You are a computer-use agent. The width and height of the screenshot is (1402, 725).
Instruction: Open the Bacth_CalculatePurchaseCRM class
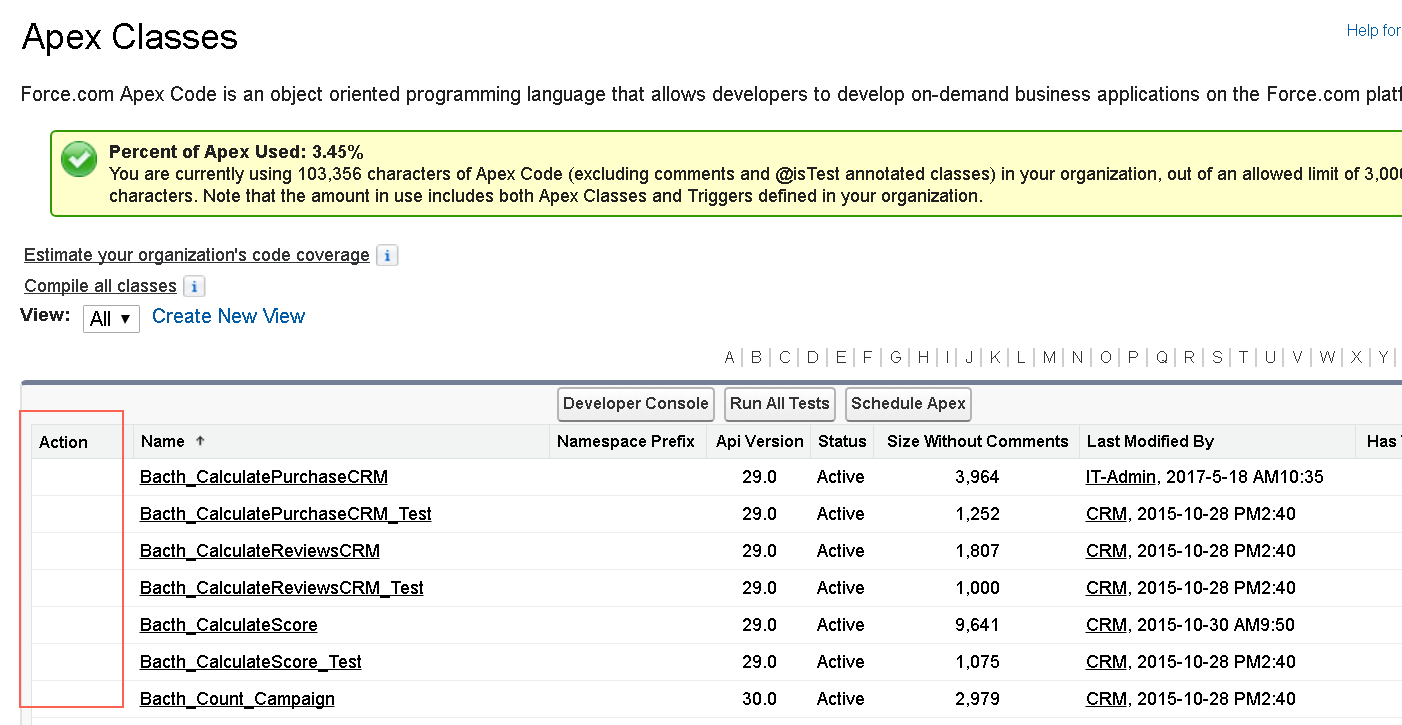(x=263, y=477)
